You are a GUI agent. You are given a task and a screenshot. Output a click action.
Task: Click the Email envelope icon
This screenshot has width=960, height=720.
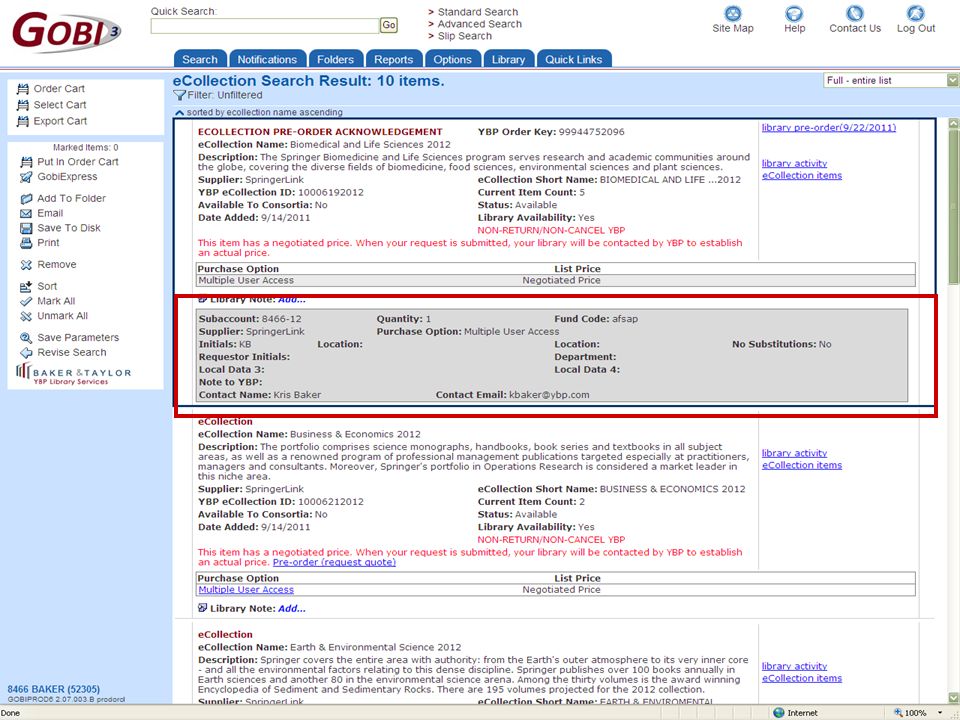point(26,213)
